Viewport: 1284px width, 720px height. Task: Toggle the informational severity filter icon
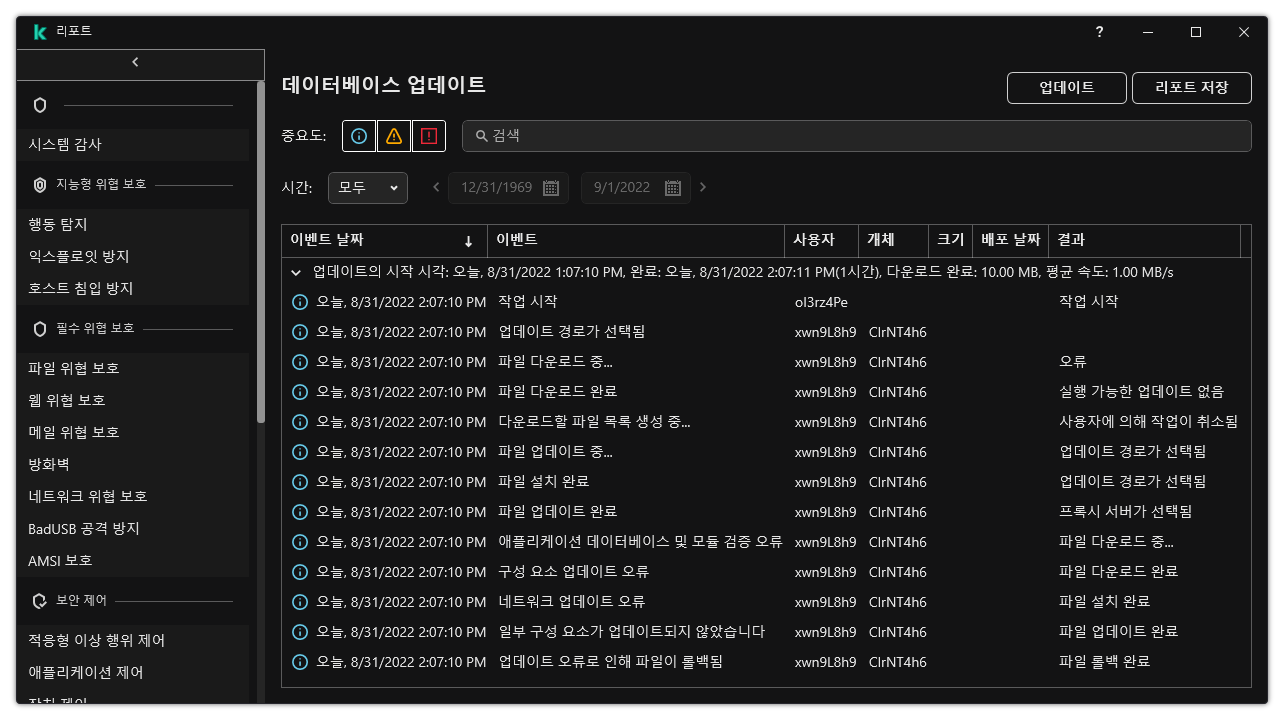(x=359, y=136)
